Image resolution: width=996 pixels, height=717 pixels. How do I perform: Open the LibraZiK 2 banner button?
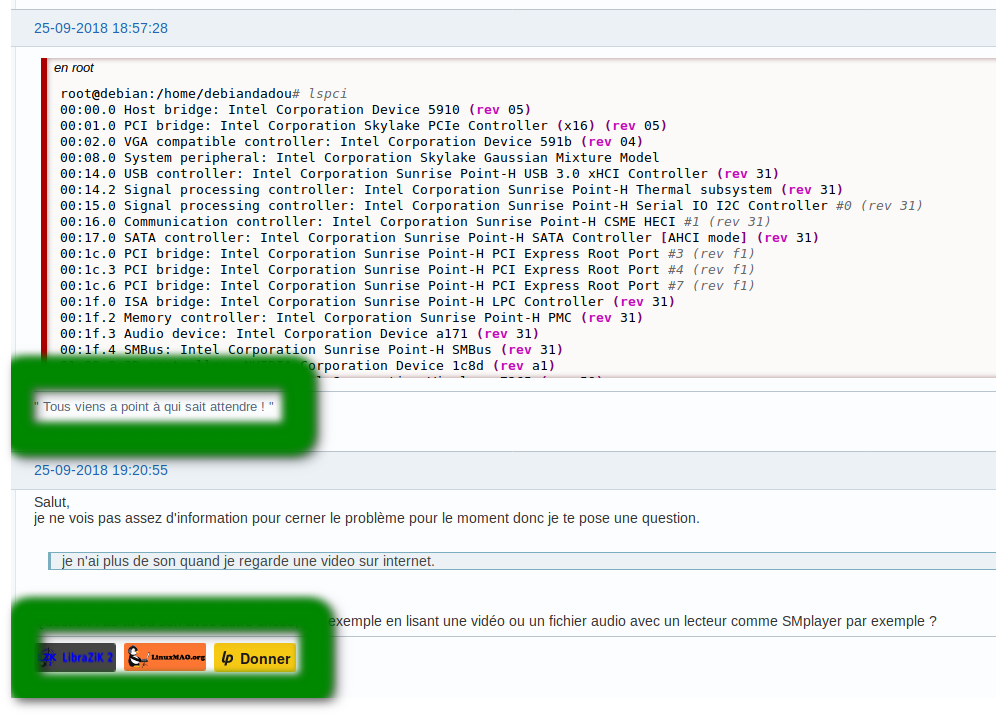pos(76,657)
